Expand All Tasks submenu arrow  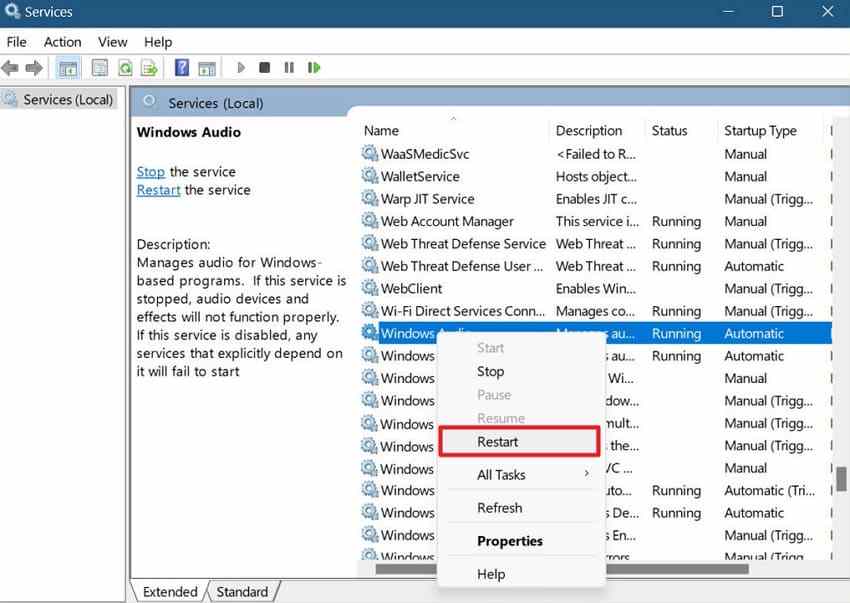[587, 474]
